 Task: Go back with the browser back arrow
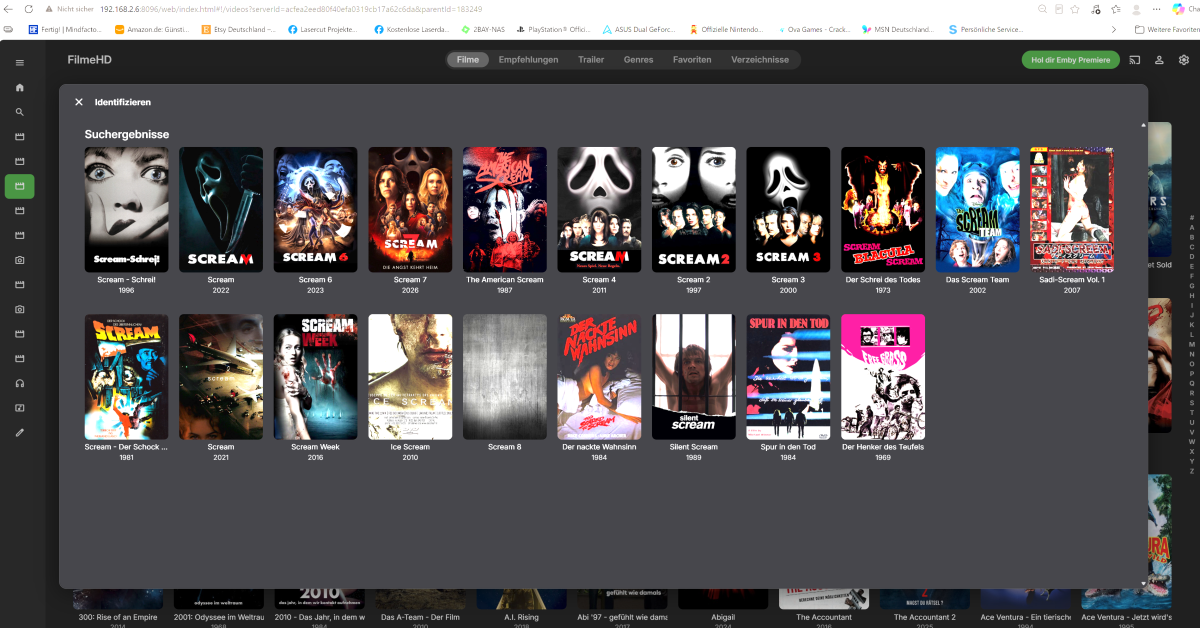9,8
